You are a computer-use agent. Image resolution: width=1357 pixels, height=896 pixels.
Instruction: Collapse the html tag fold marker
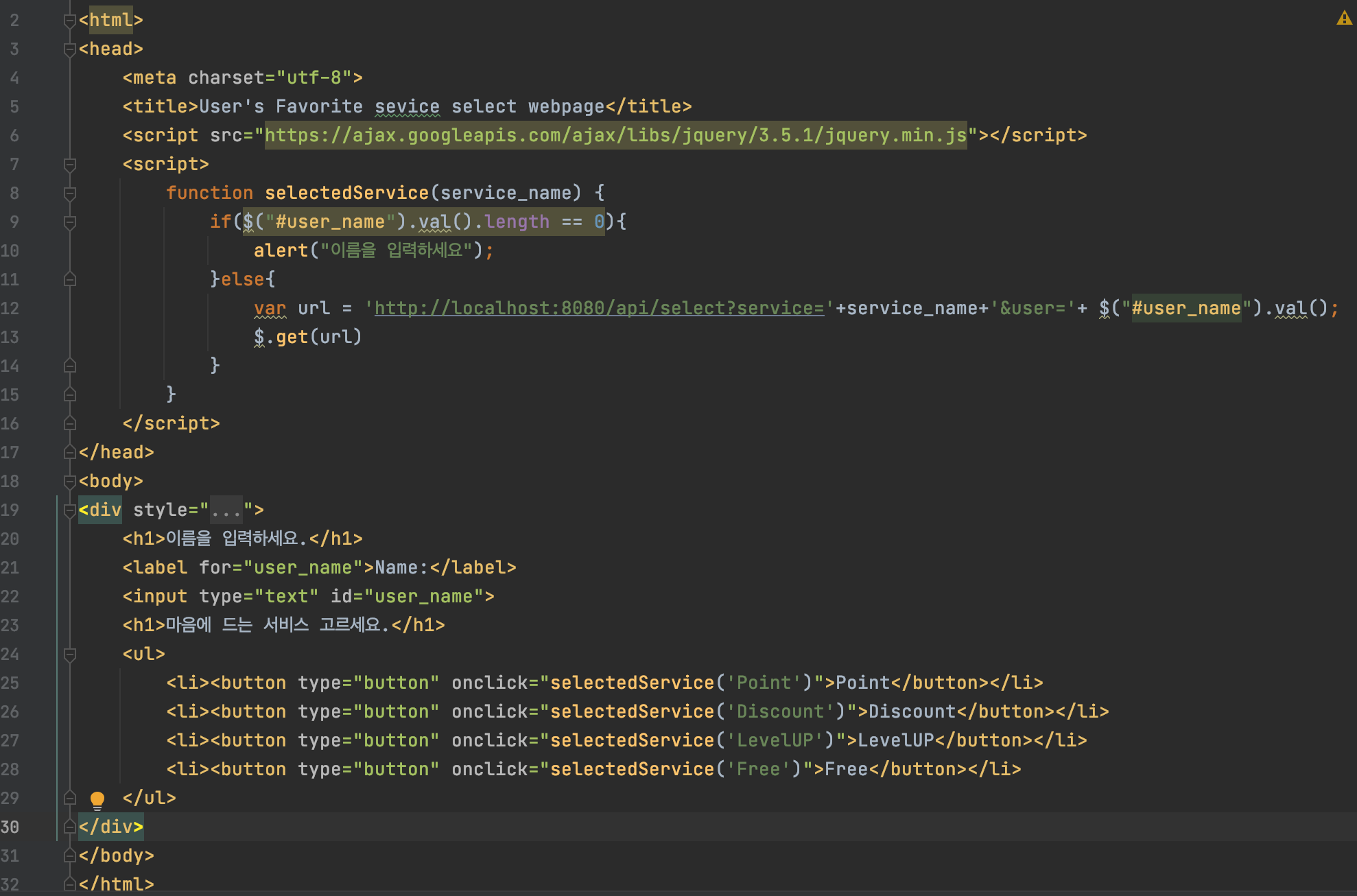(69, 21)
